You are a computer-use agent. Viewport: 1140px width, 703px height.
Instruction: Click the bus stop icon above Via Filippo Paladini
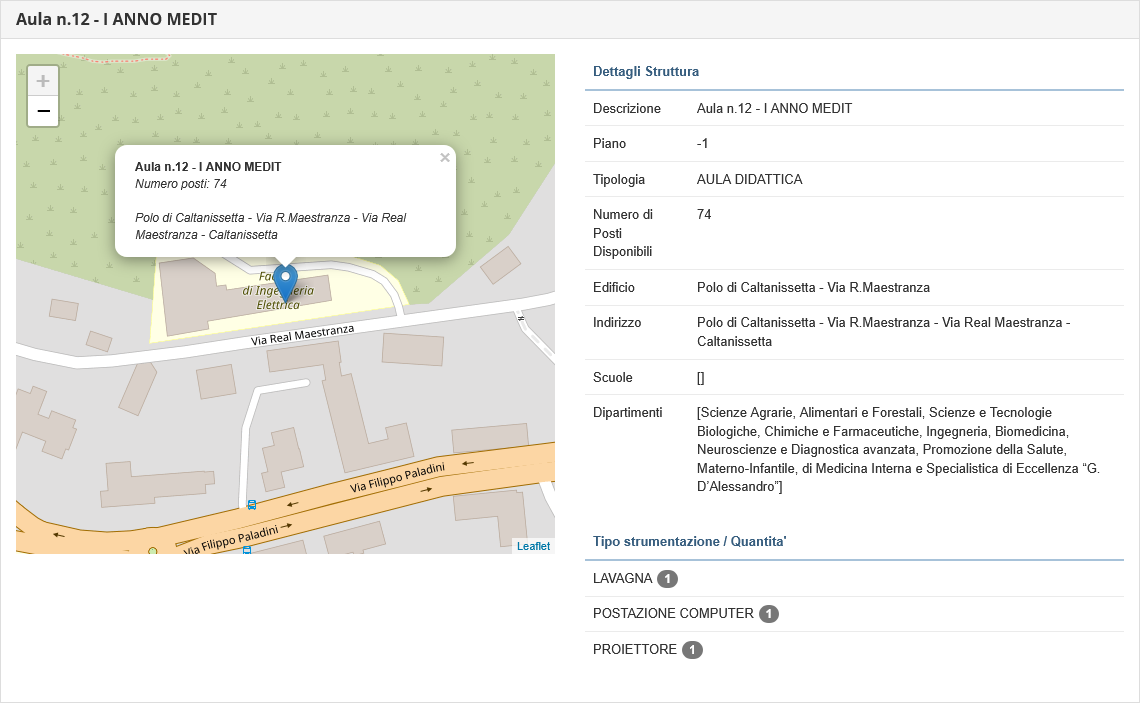tap(252, 505)
